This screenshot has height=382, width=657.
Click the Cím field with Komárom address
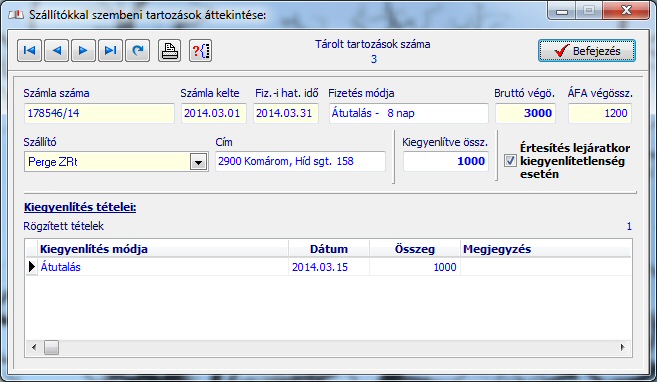click(300, 161)
